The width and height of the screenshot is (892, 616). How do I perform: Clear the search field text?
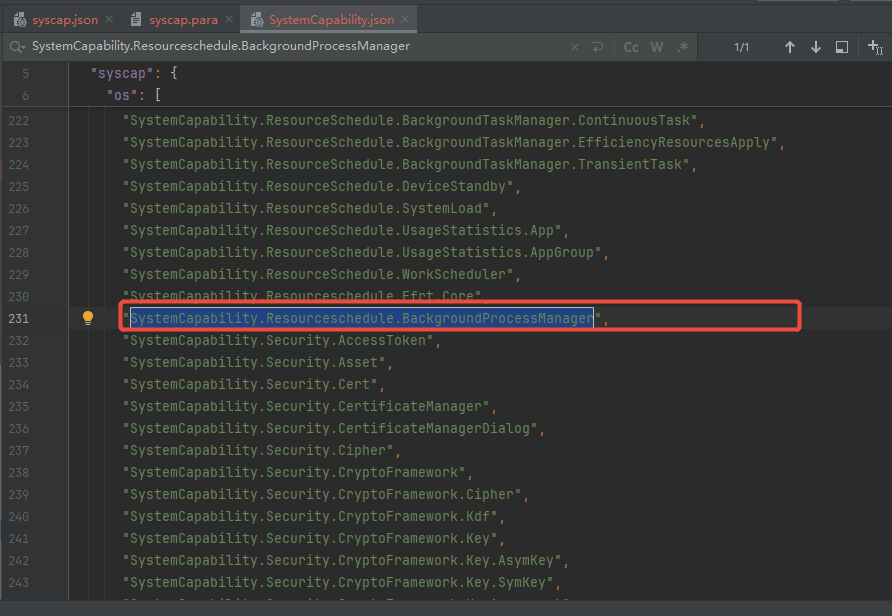[x=575, y=47]
